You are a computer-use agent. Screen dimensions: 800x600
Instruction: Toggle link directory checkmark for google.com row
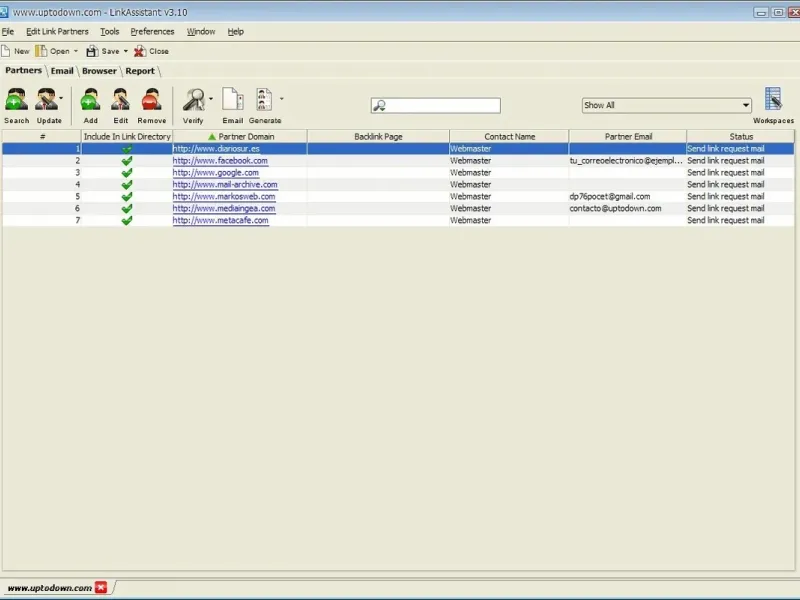click(126, 173)
